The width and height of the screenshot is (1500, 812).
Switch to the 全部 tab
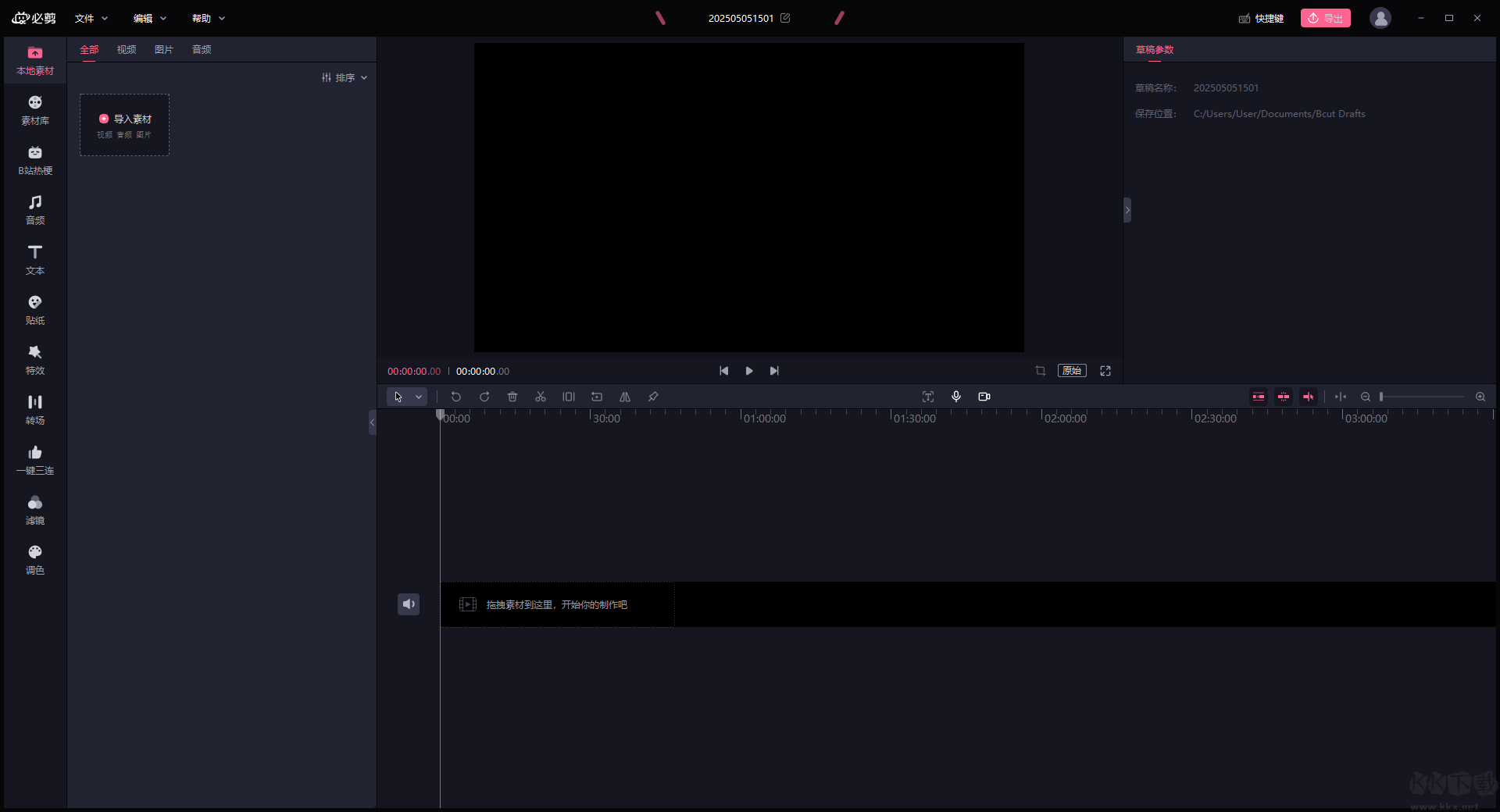(x=89, y=49)
